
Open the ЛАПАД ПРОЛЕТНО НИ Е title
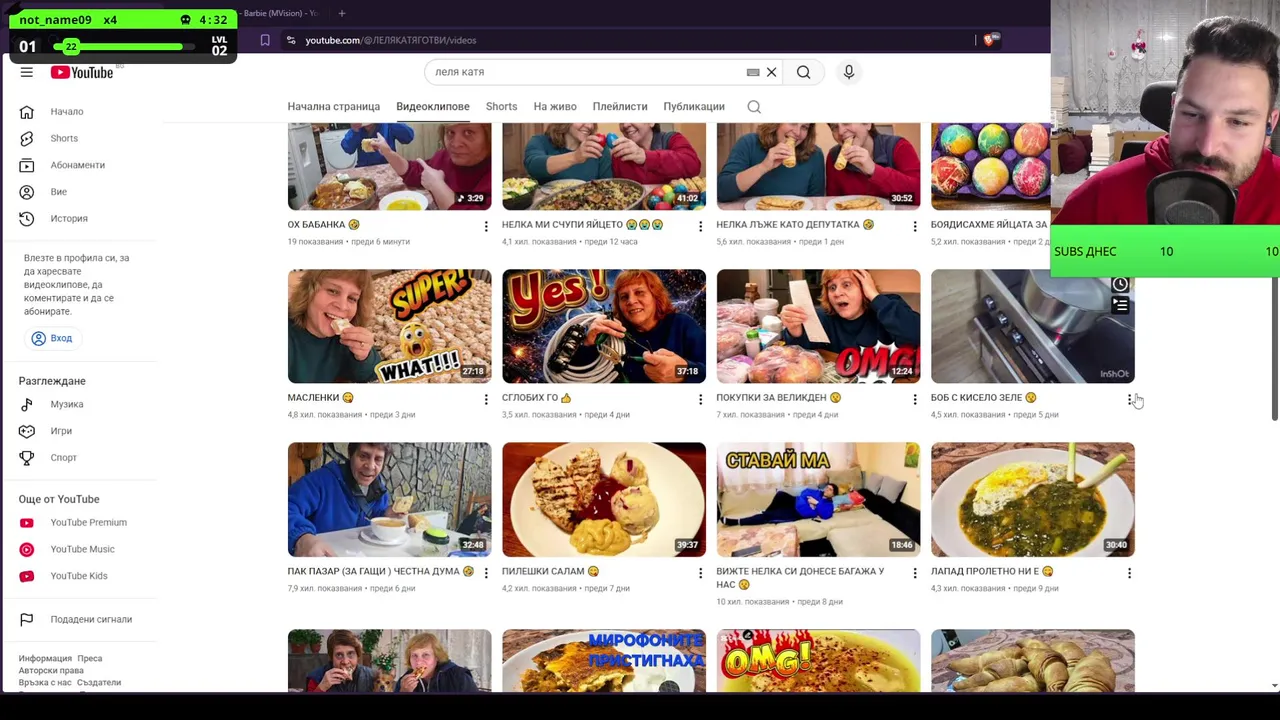[x=991, y=572]
